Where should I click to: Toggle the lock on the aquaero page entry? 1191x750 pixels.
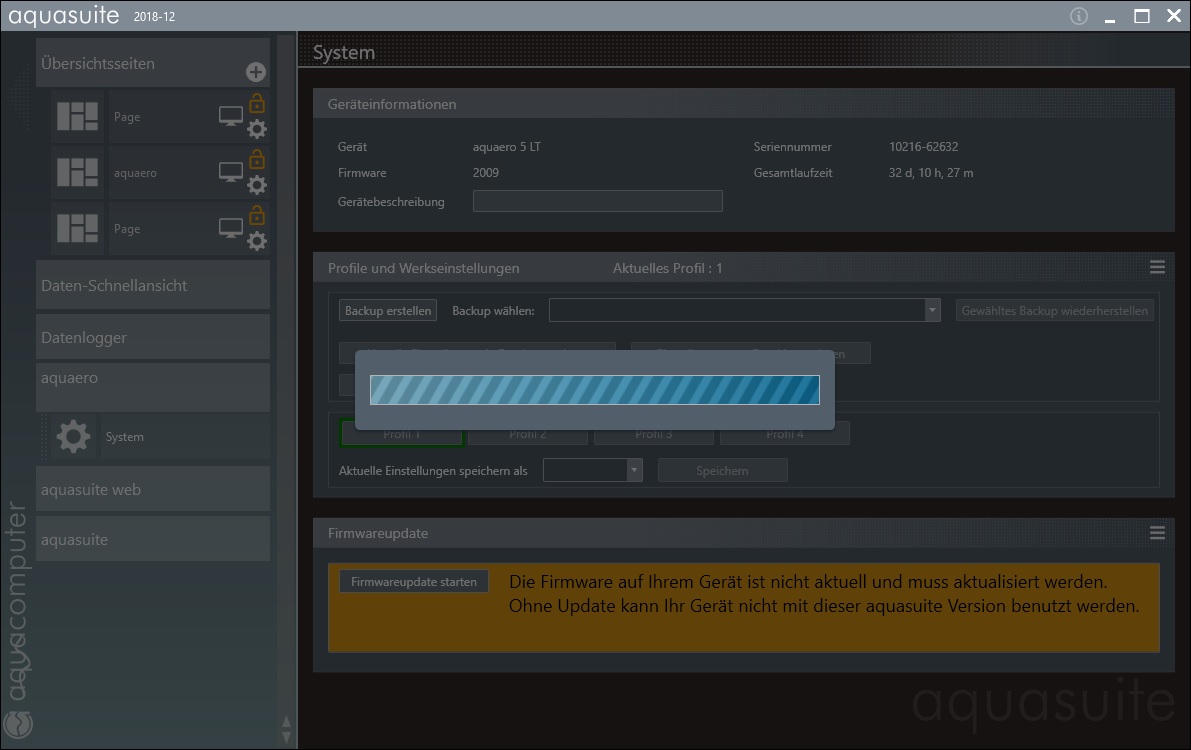click(257, 159)
